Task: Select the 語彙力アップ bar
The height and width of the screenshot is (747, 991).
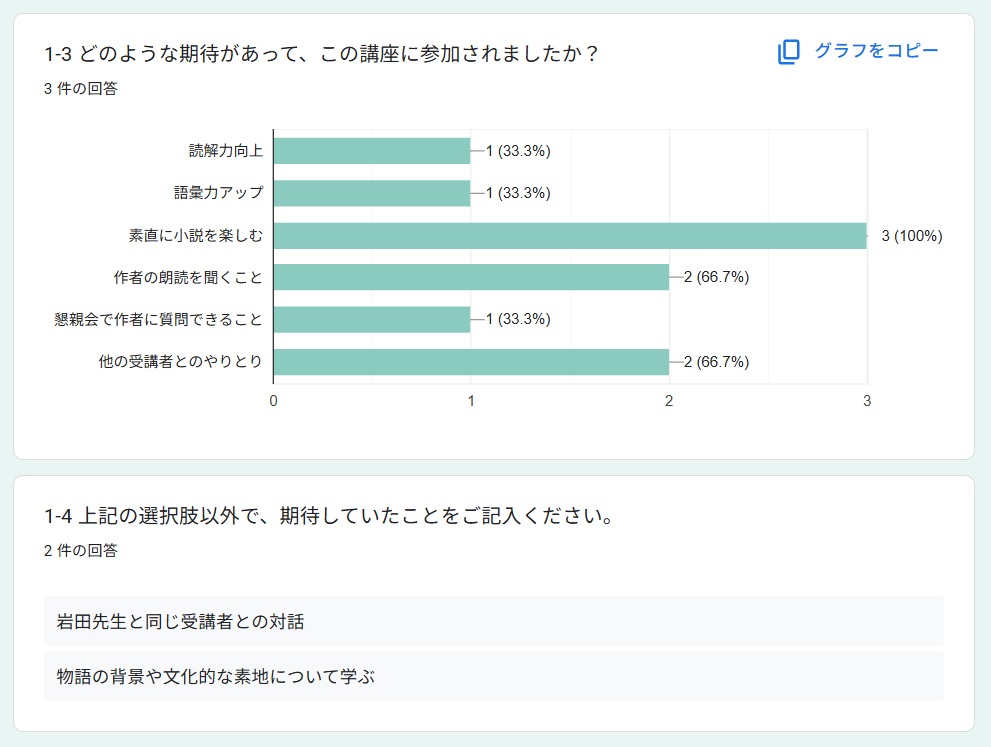Action: (x=371, y=193)
